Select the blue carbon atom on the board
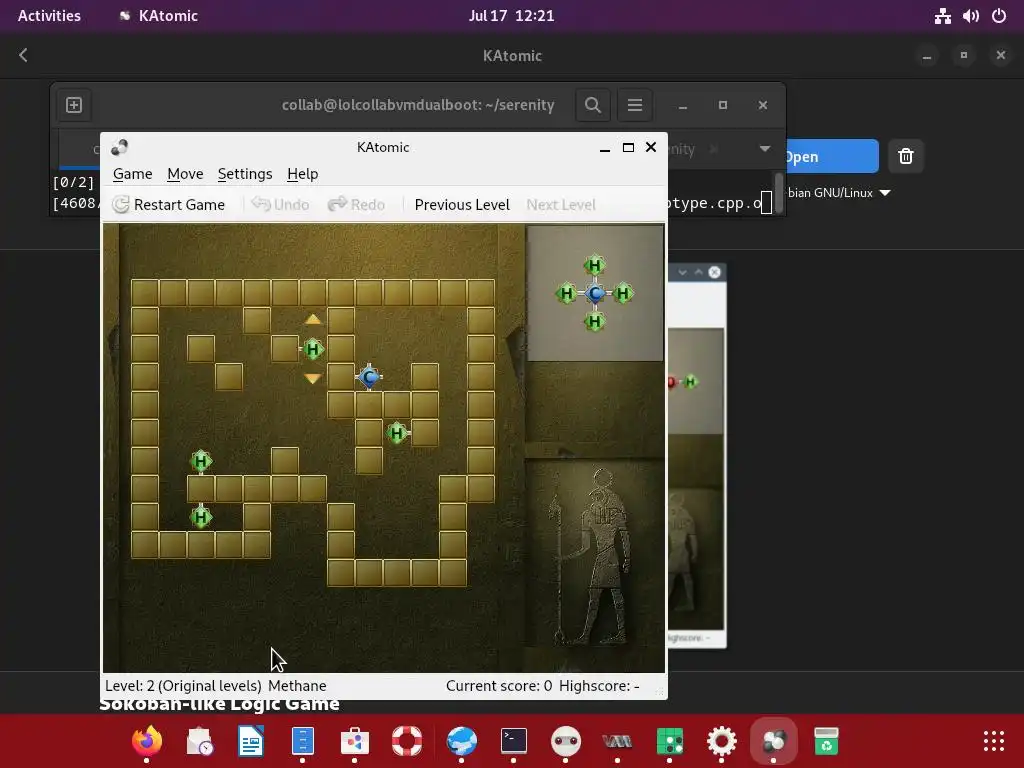Image resolution: width=1024 pixels, height=768 pixels. coord(369,377)
